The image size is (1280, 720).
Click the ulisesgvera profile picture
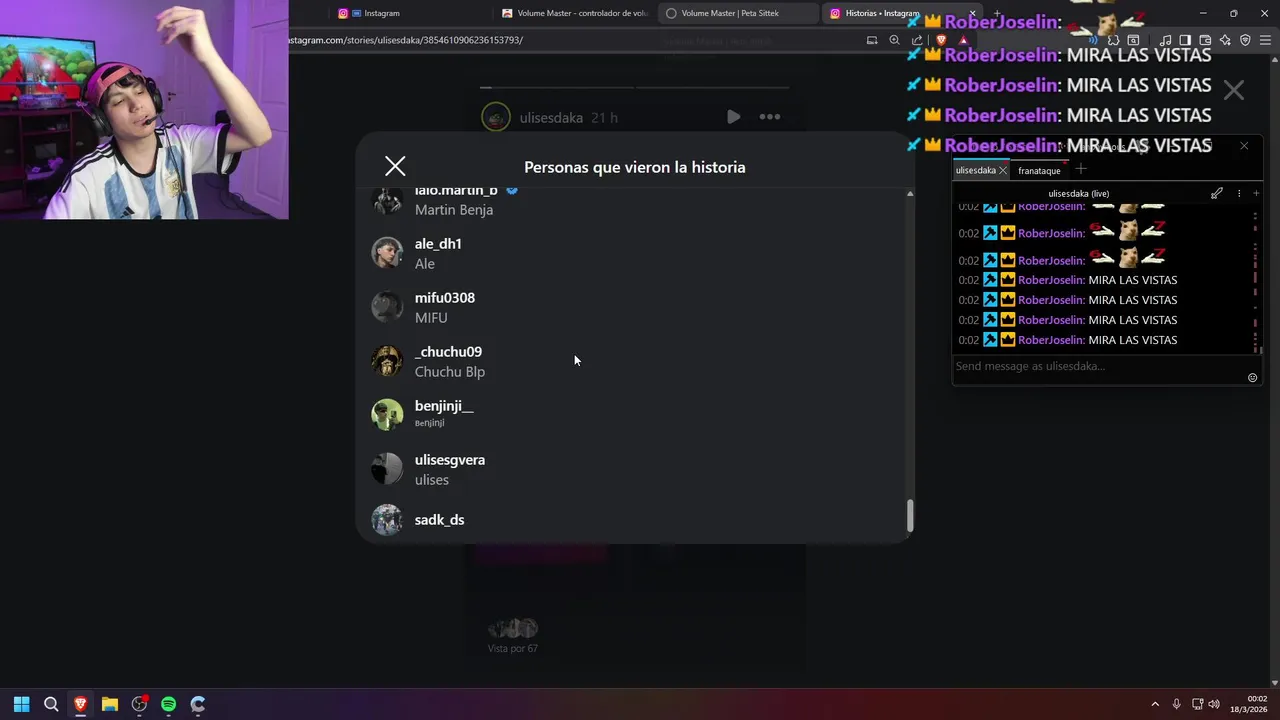click(387, 469)
